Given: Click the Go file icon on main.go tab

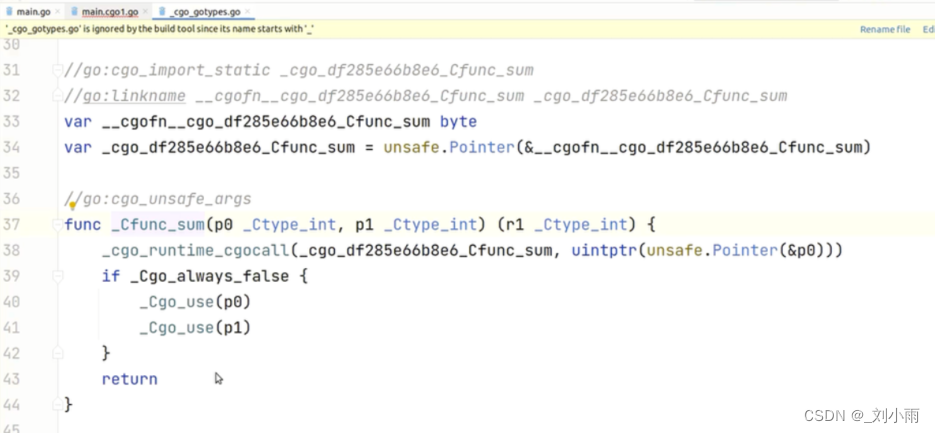Looking at the screenshot, I should point(10,11).
